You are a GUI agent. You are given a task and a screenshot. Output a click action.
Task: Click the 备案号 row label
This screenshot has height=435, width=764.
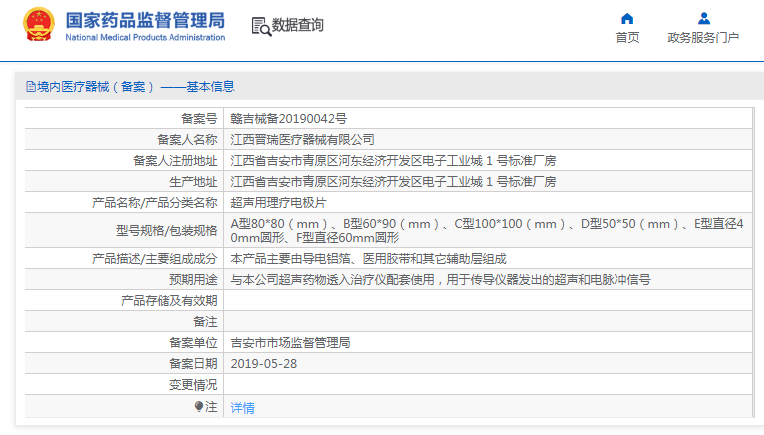click(x=199, y=118)
